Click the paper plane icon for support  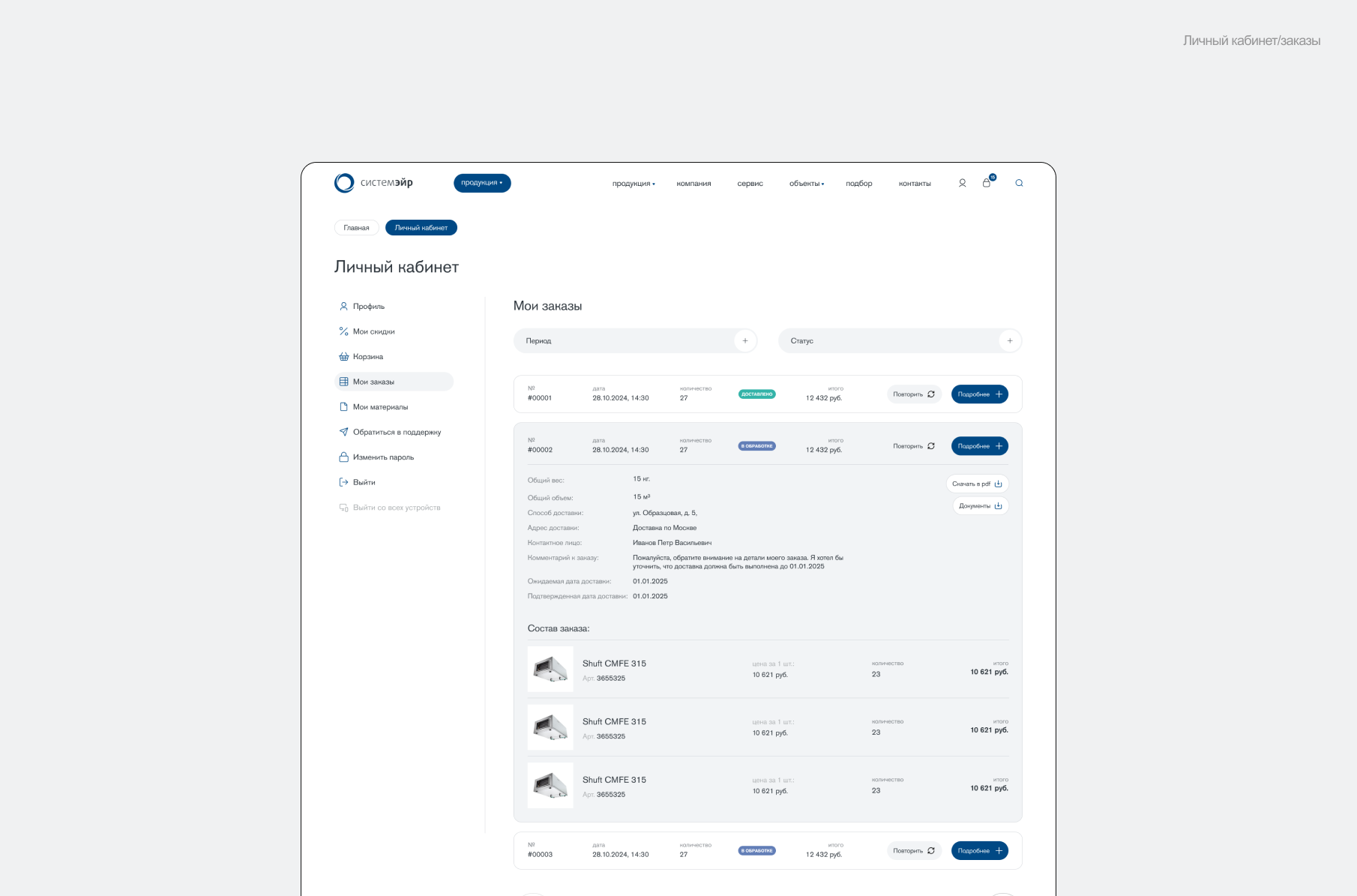pos(343,432)
